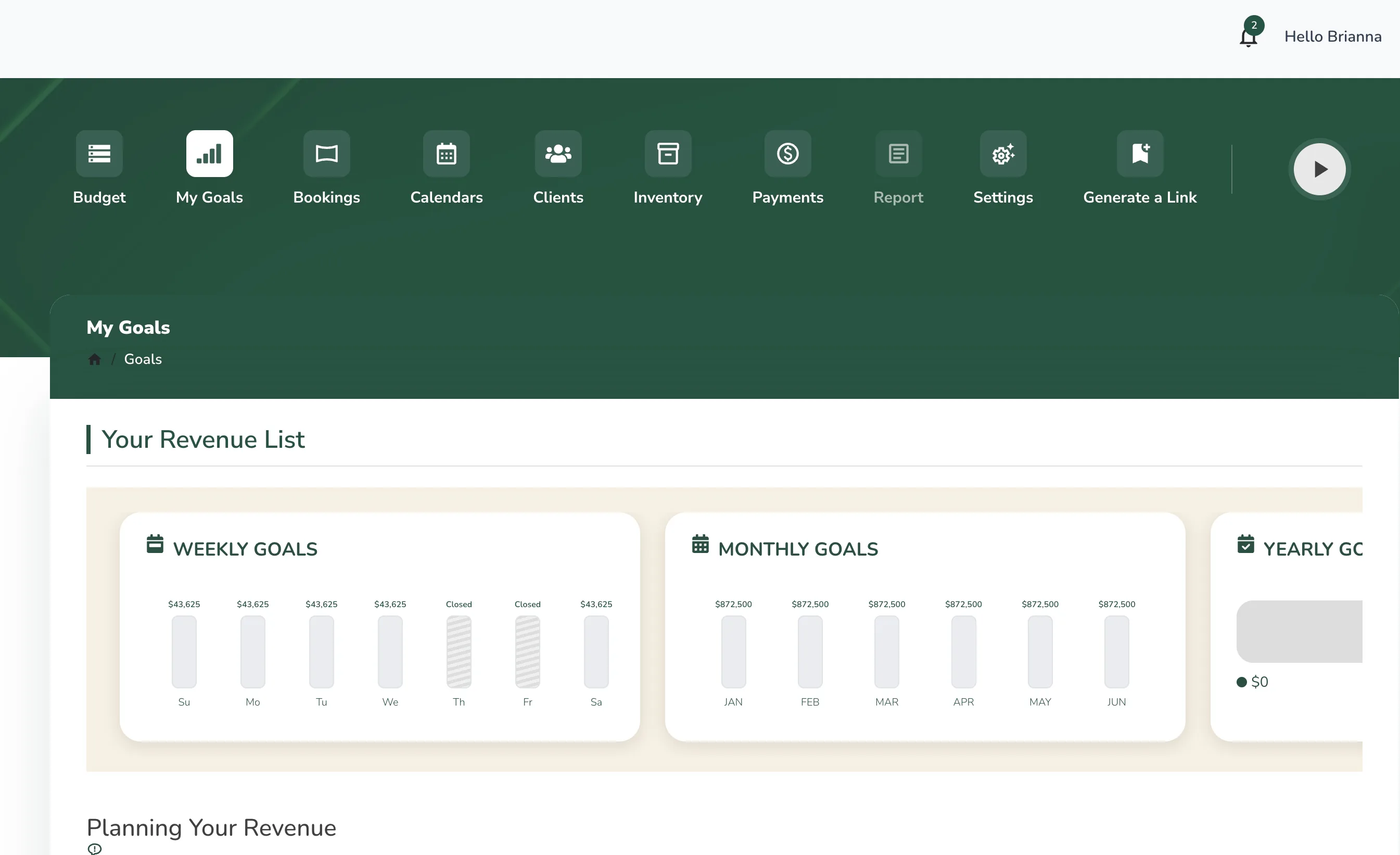Click the Goals breadcrumb link
The image size is (1400, 855).
pyautogui.click(x=143, y=359)
